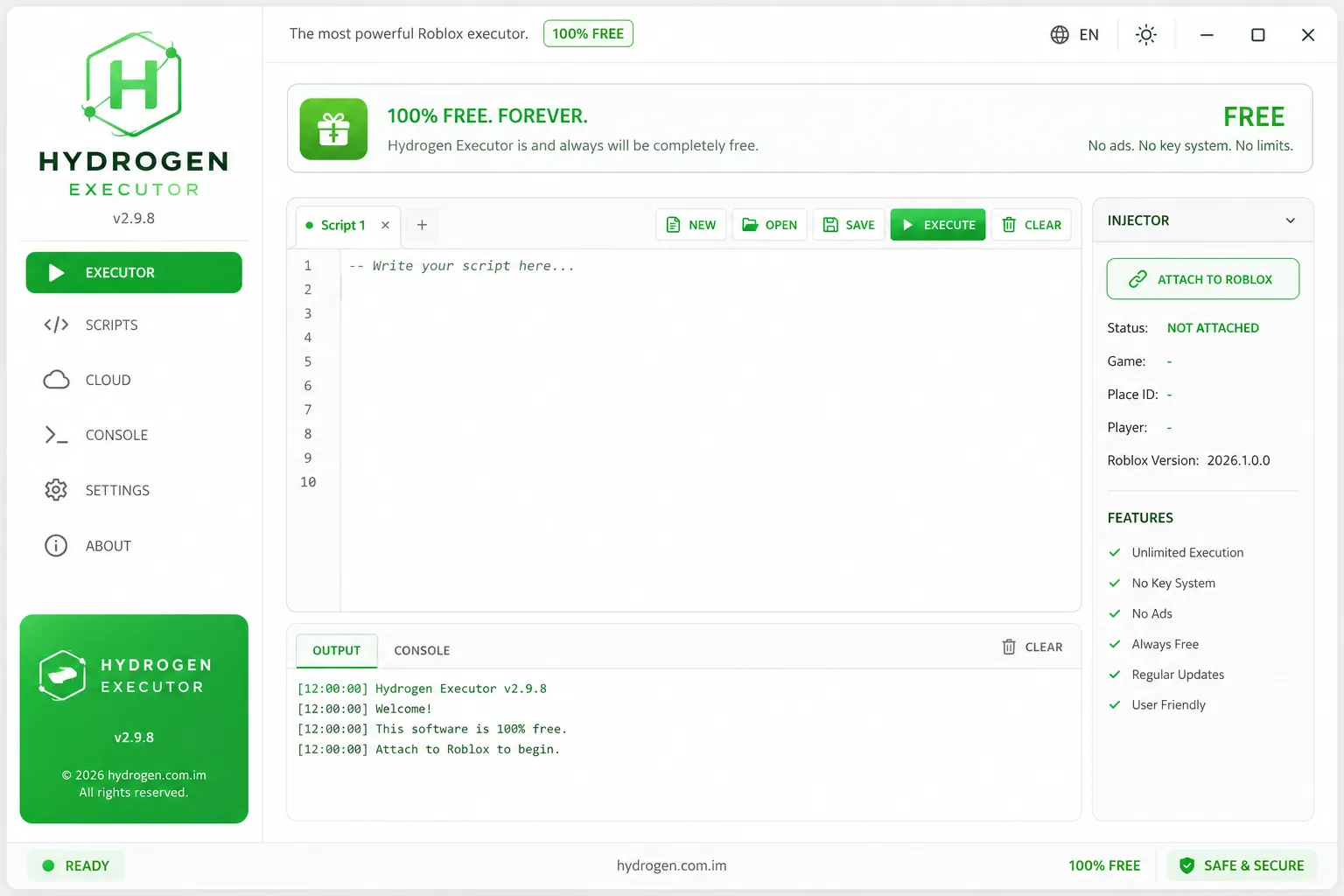Image resolution: width=1344 pixels, height=896 pixels.
Task: Maximize the Hydrogen Executor window
Action: tap(1257, 35)
